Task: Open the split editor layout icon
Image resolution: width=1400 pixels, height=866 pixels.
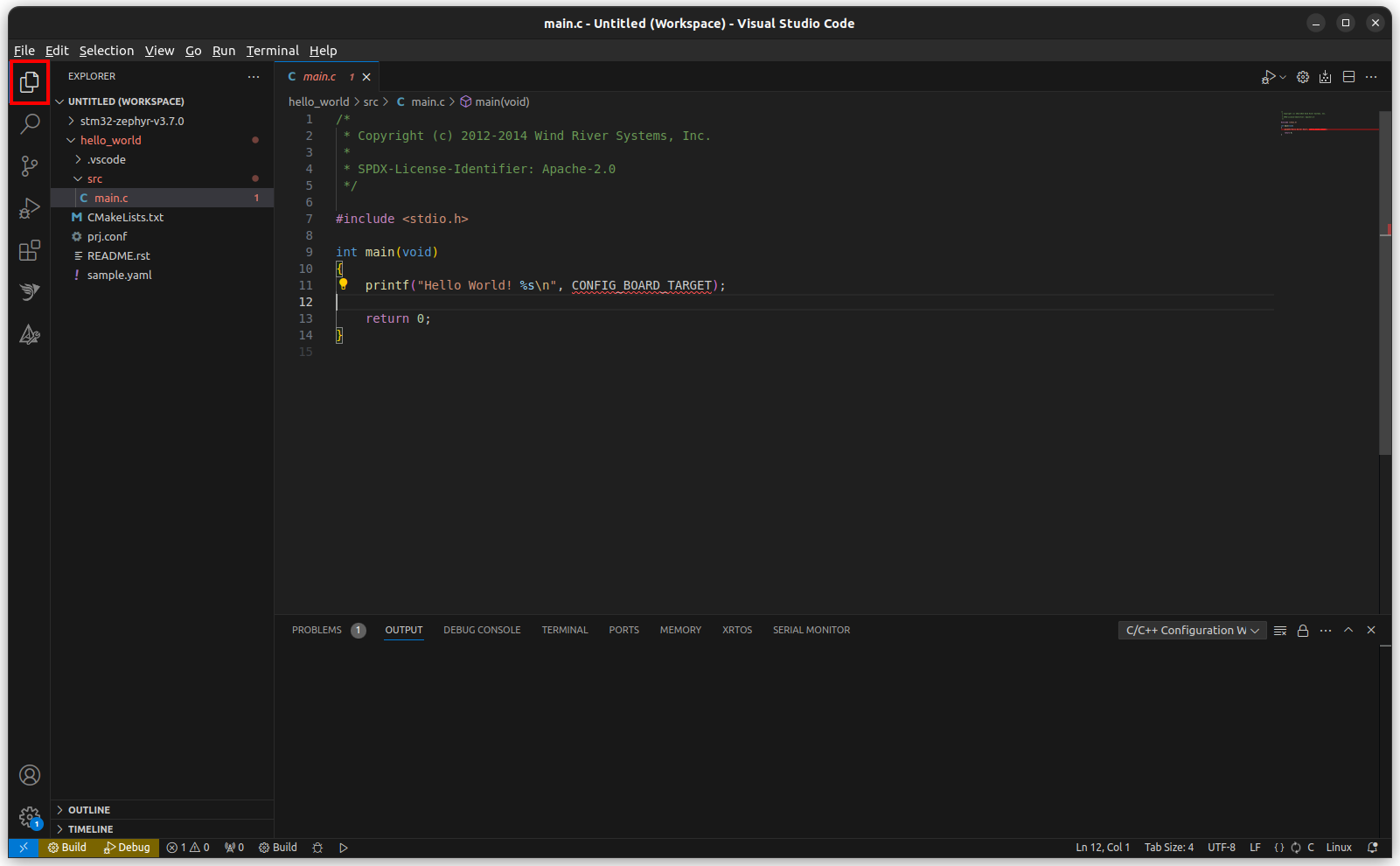Action: point(1348,77)
